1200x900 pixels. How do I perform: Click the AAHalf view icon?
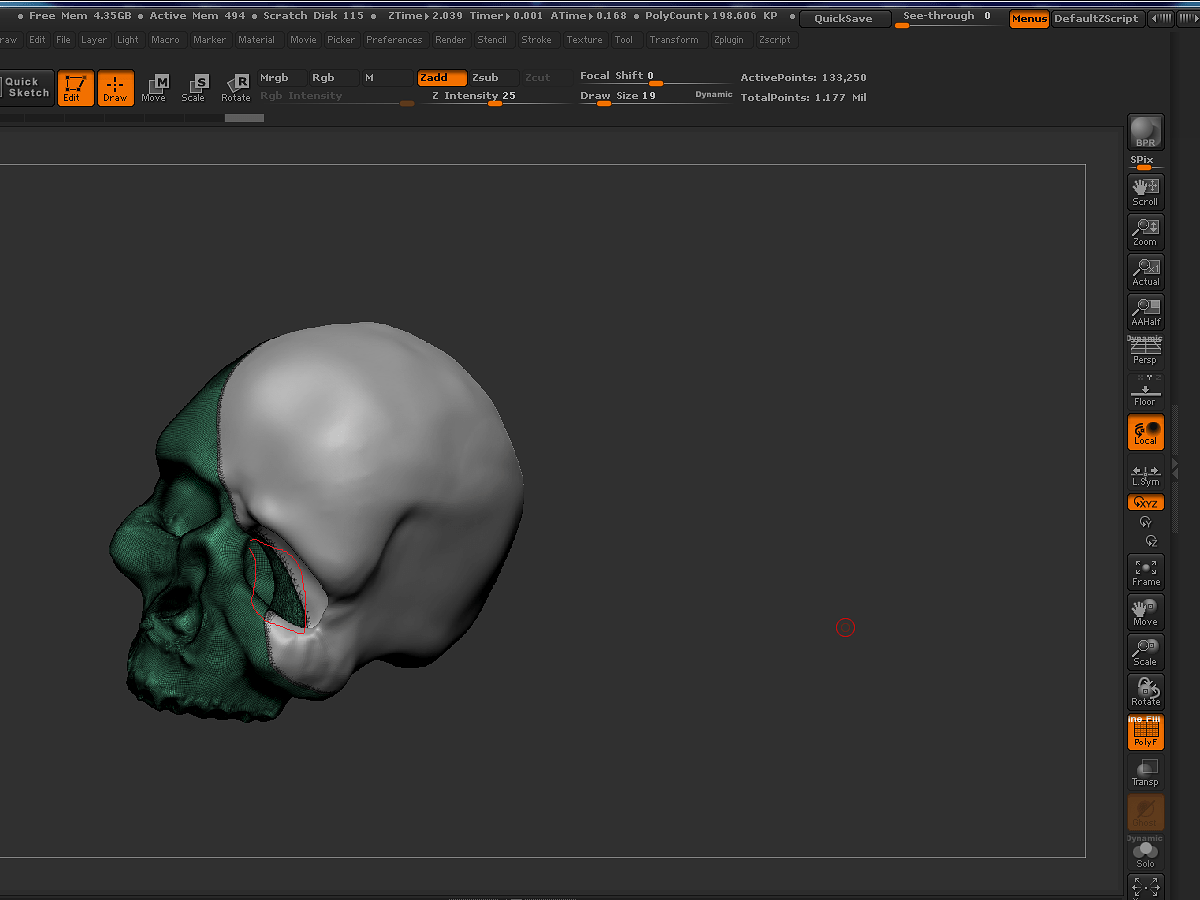(x=1146, y=312)
